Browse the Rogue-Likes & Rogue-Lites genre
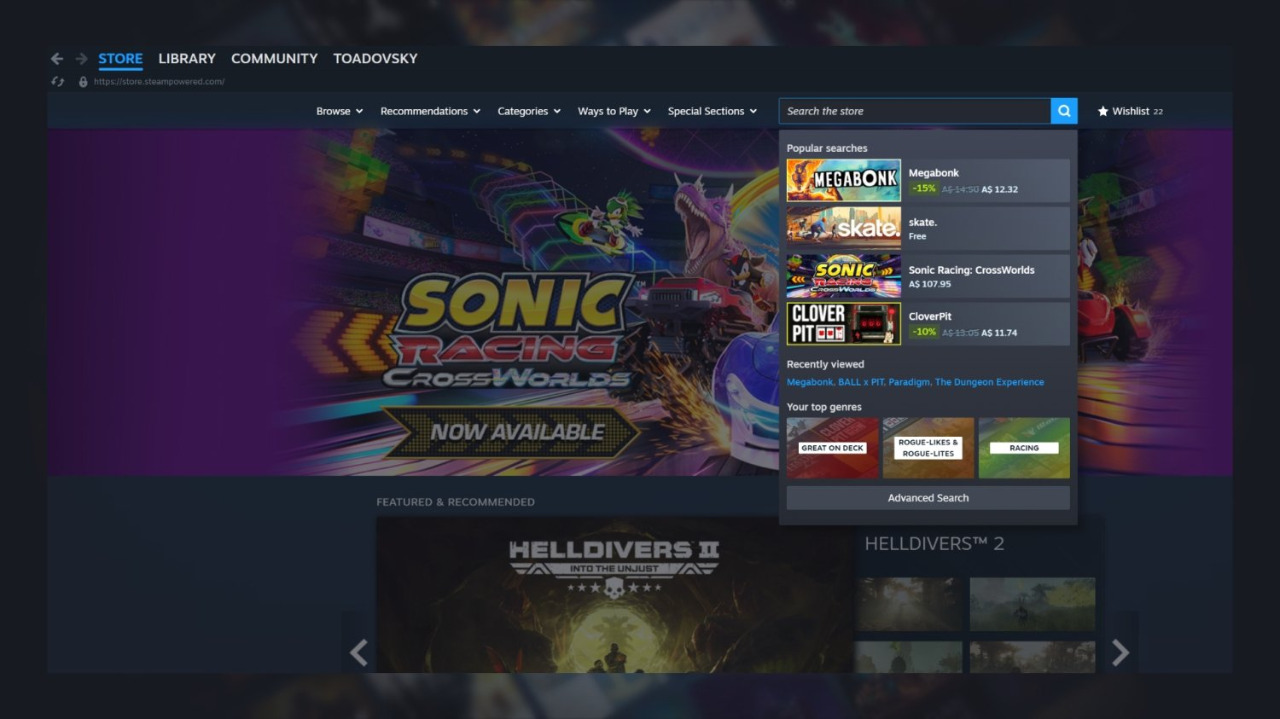 coord(928,448)
